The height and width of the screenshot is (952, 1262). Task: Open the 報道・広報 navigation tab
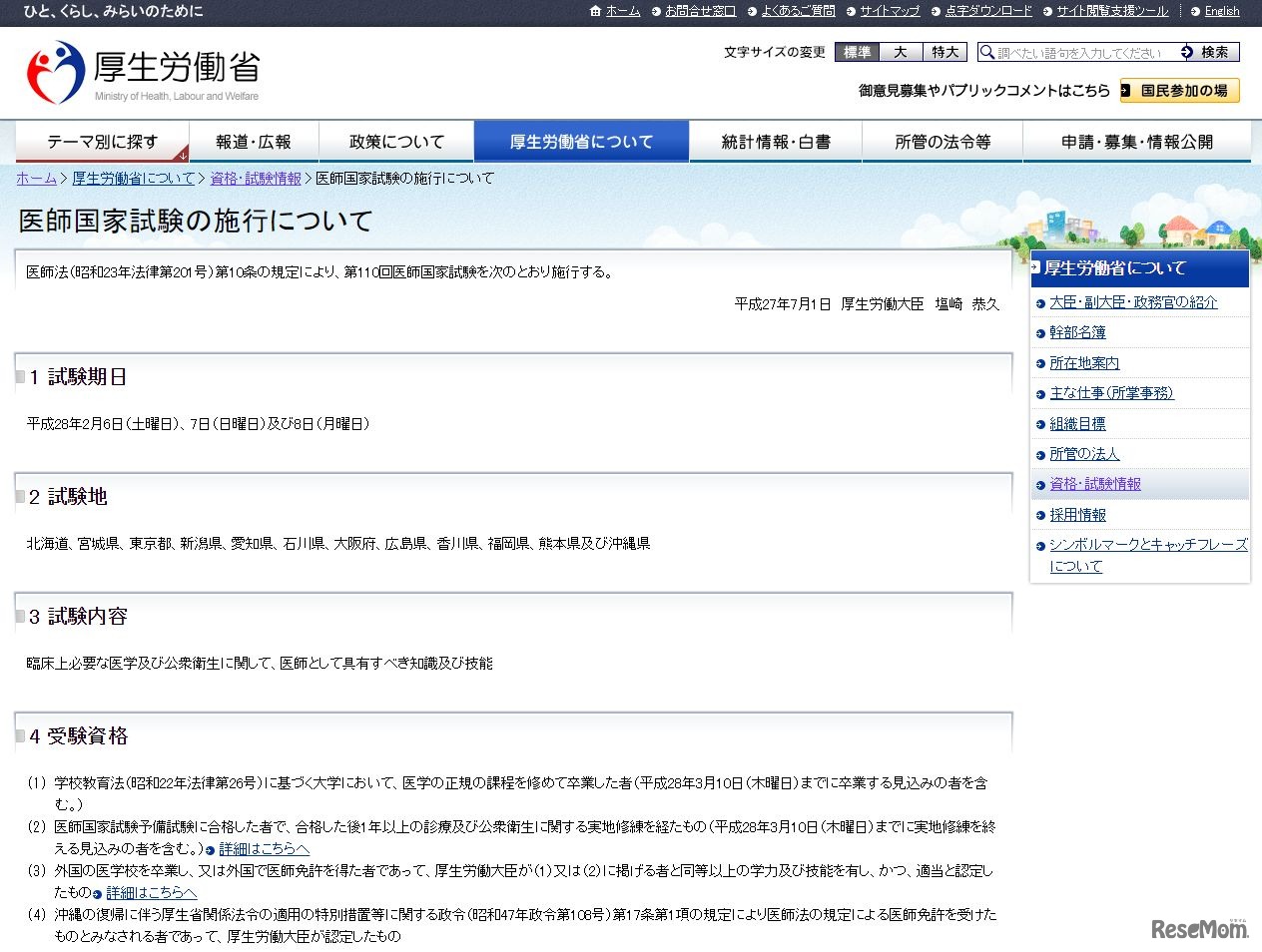(254, 142)
